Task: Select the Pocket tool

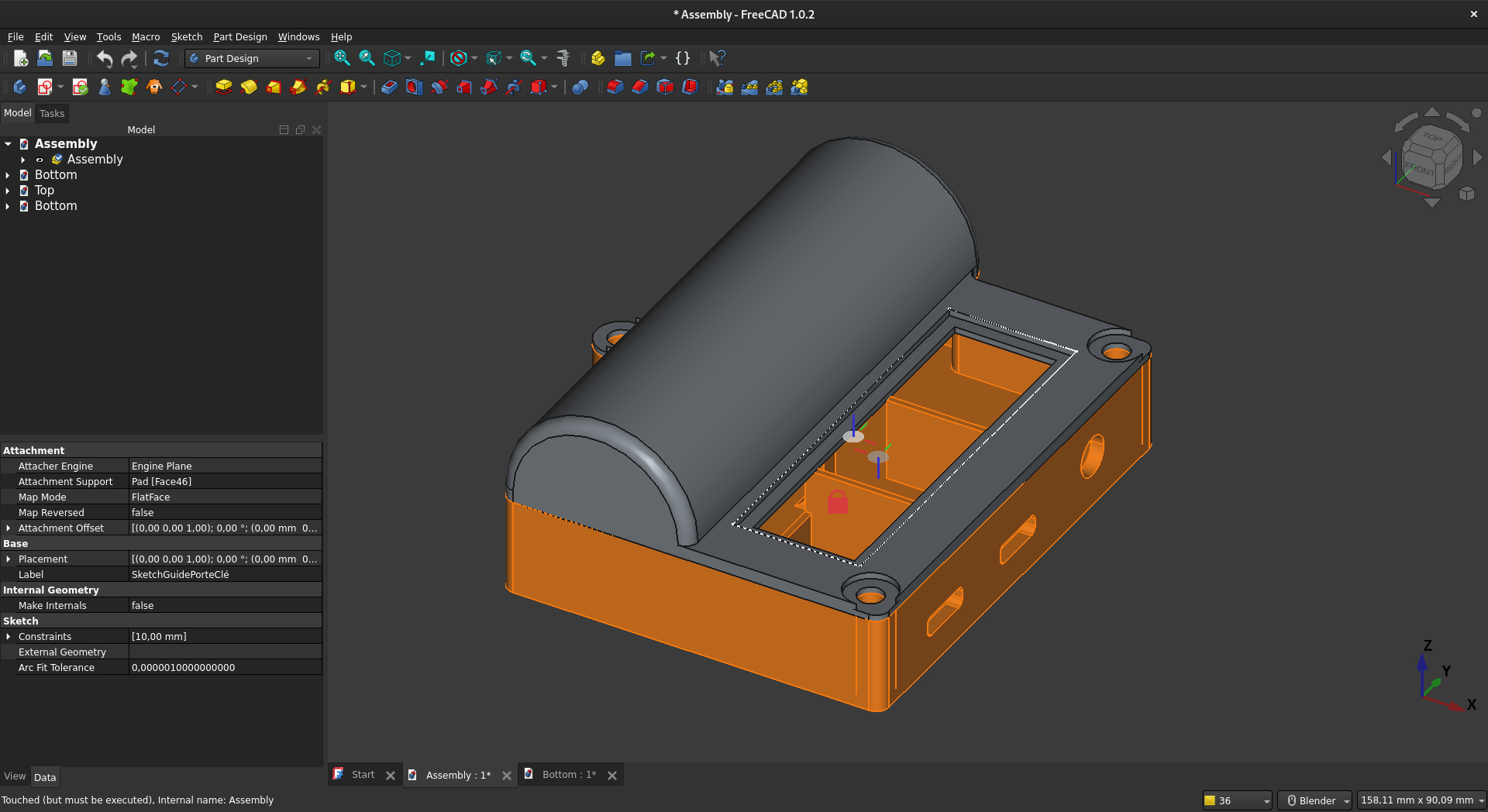Action: click(389, 87)
